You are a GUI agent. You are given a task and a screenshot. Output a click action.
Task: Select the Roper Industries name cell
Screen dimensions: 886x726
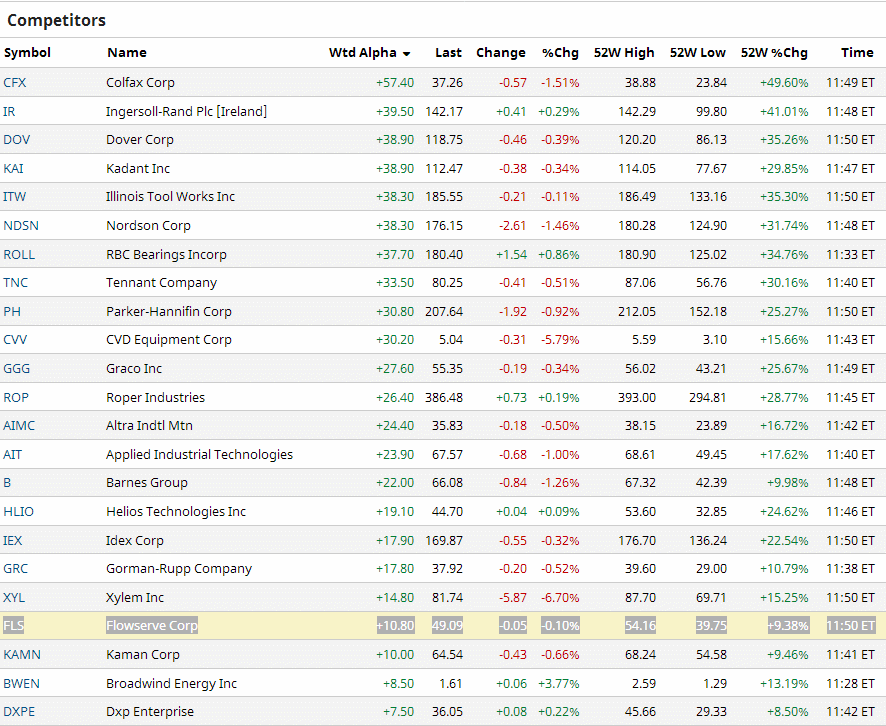click(155, 397)
